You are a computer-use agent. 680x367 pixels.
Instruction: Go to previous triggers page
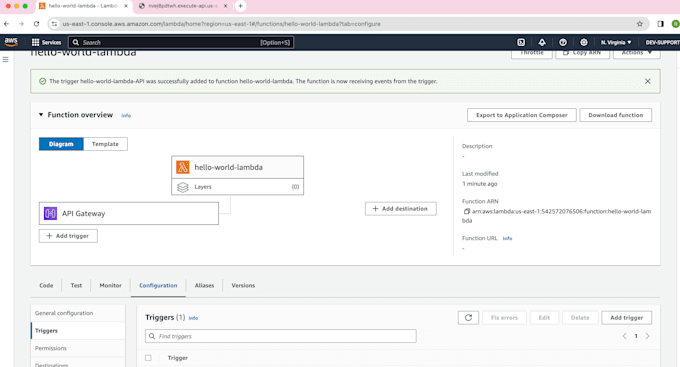[x=624, y=336]
